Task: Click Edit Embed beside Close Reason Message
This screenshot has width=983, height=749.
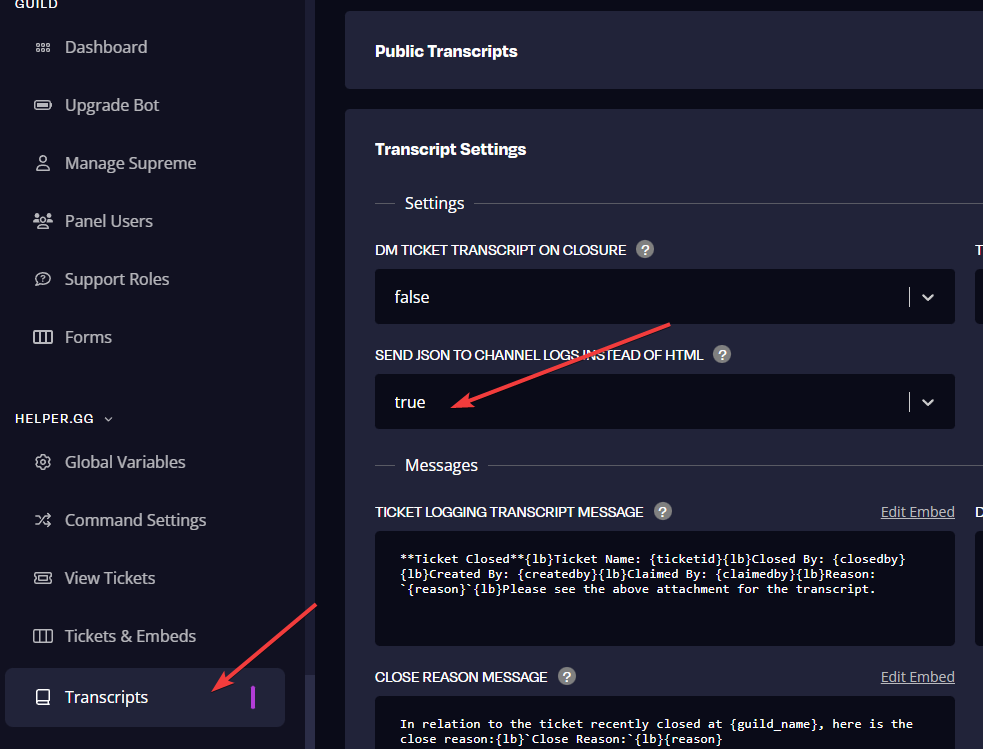Action: tap(917, 676)
